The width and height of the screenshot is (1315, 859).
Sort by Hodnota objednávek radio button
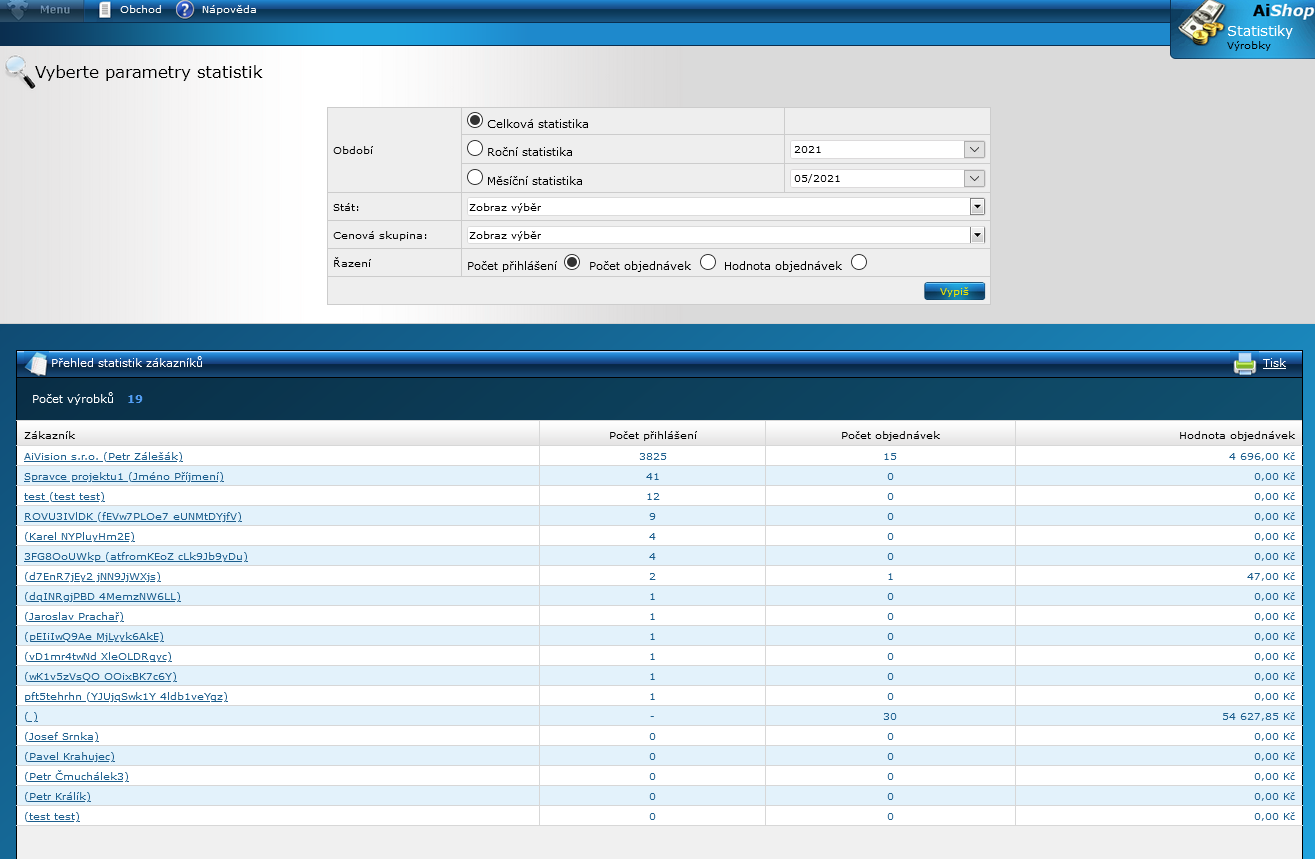pyautogui.click(x=858, y=263)
